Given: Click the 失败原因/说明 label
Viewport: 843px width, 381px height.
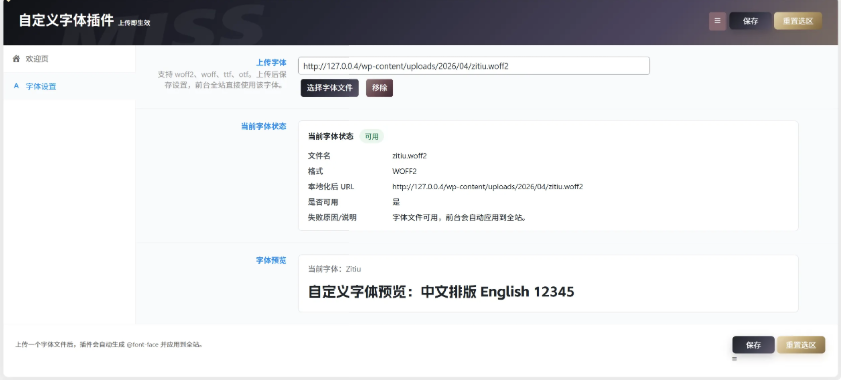Looking at the screenshot, I should 332,218.
